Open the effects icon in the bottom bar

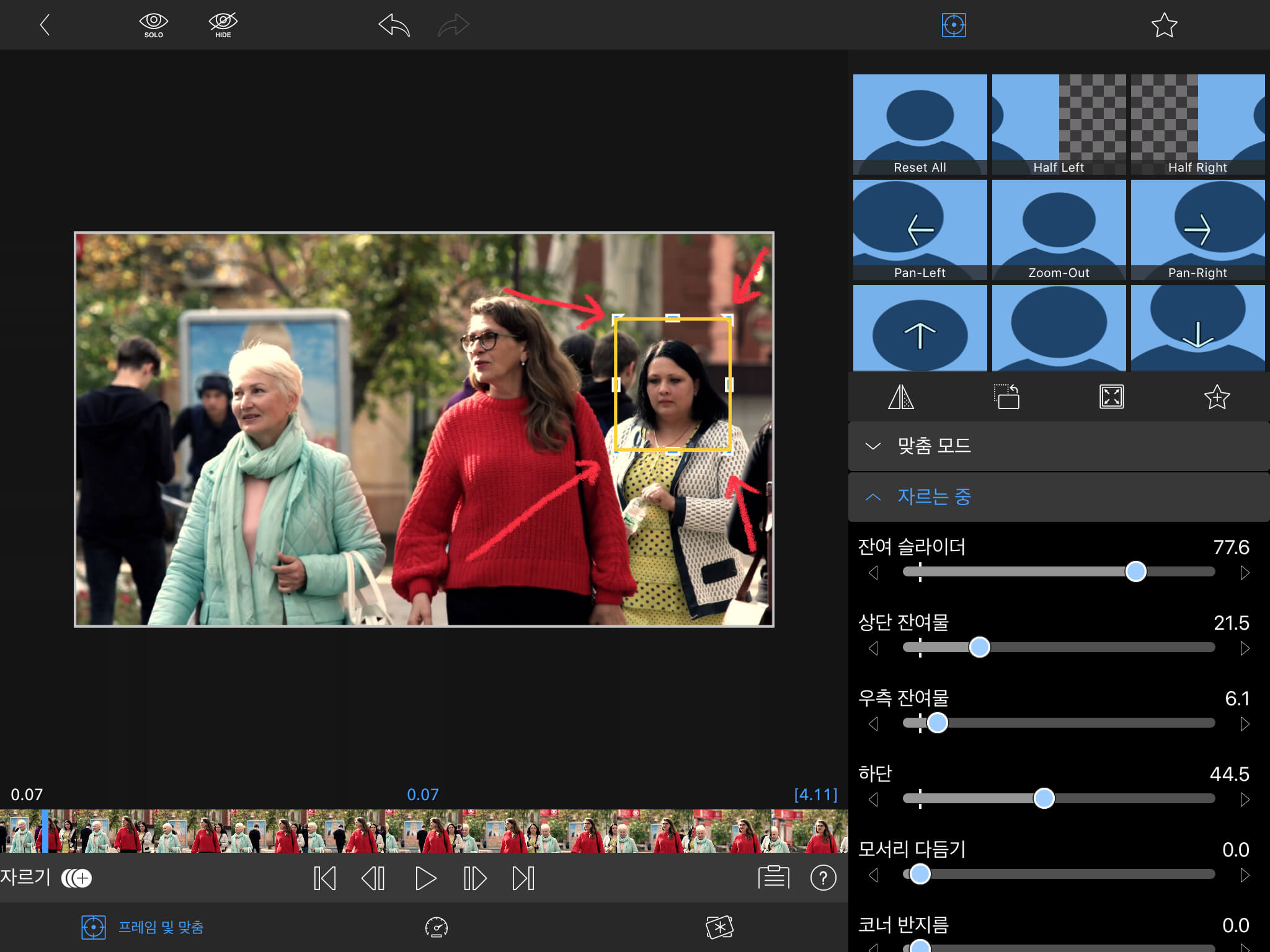[x=719, y=927]
